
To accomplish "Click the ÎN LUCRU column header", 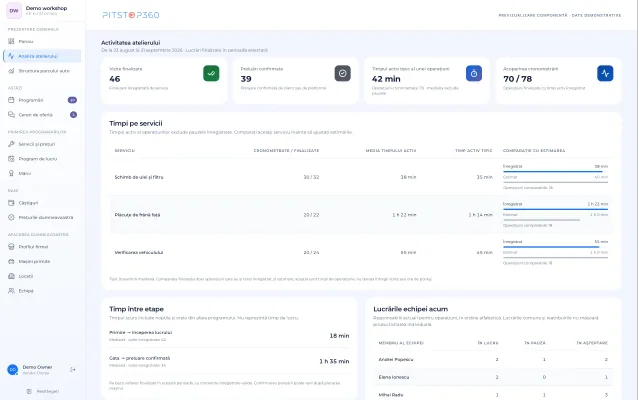I will pos(488,343).
